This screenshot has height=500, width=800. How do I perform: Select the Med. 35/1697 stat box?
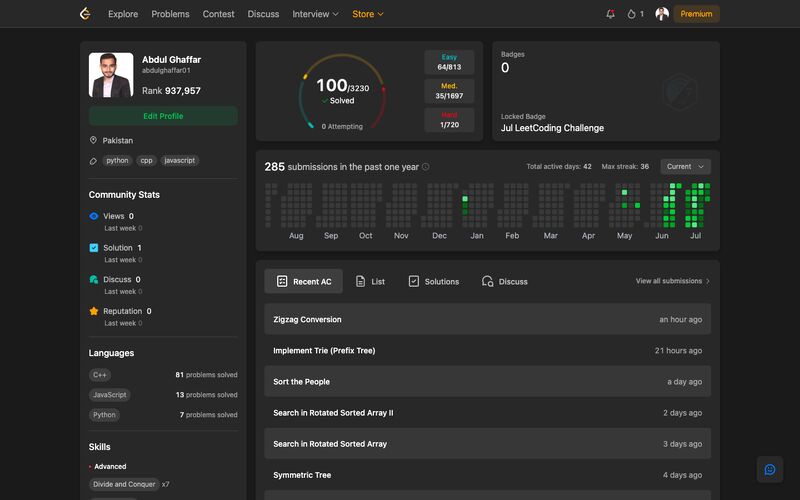tap(449, 91)
